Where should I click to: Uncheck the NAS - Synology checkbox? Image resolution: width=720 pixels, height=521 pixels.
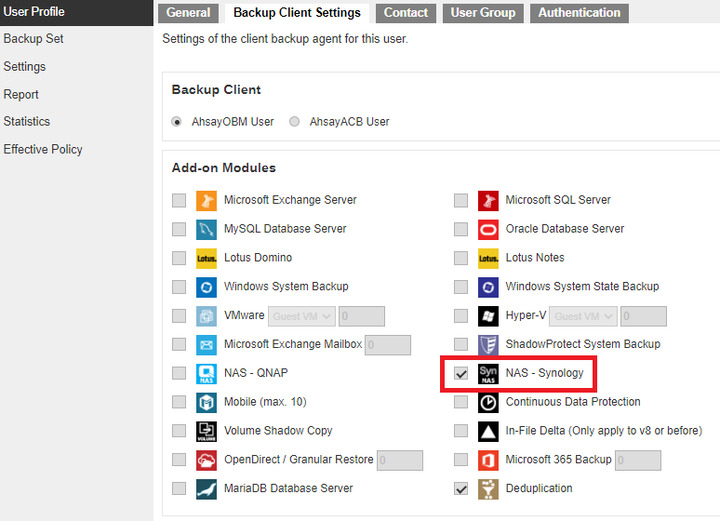coord(461,374)
